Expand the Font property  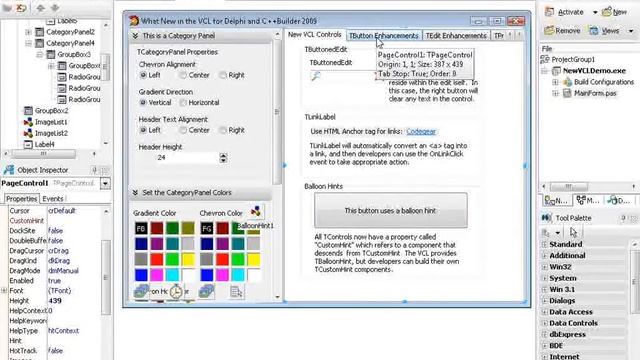coord(4,291)
